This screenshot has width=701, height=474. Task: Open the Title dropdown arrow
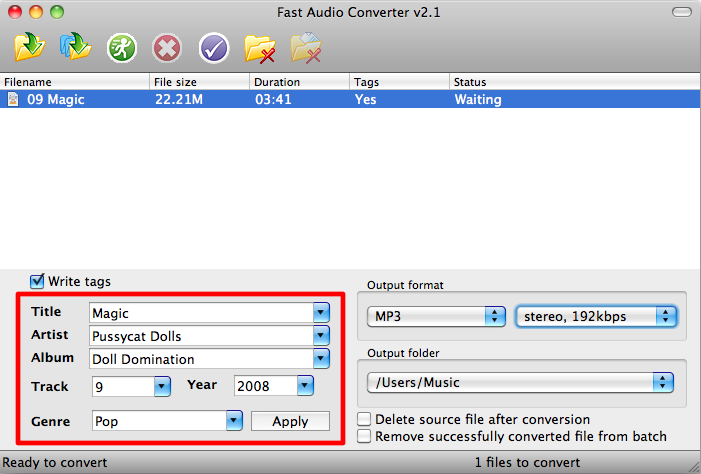pyautogui.click(x=321, y=313)
